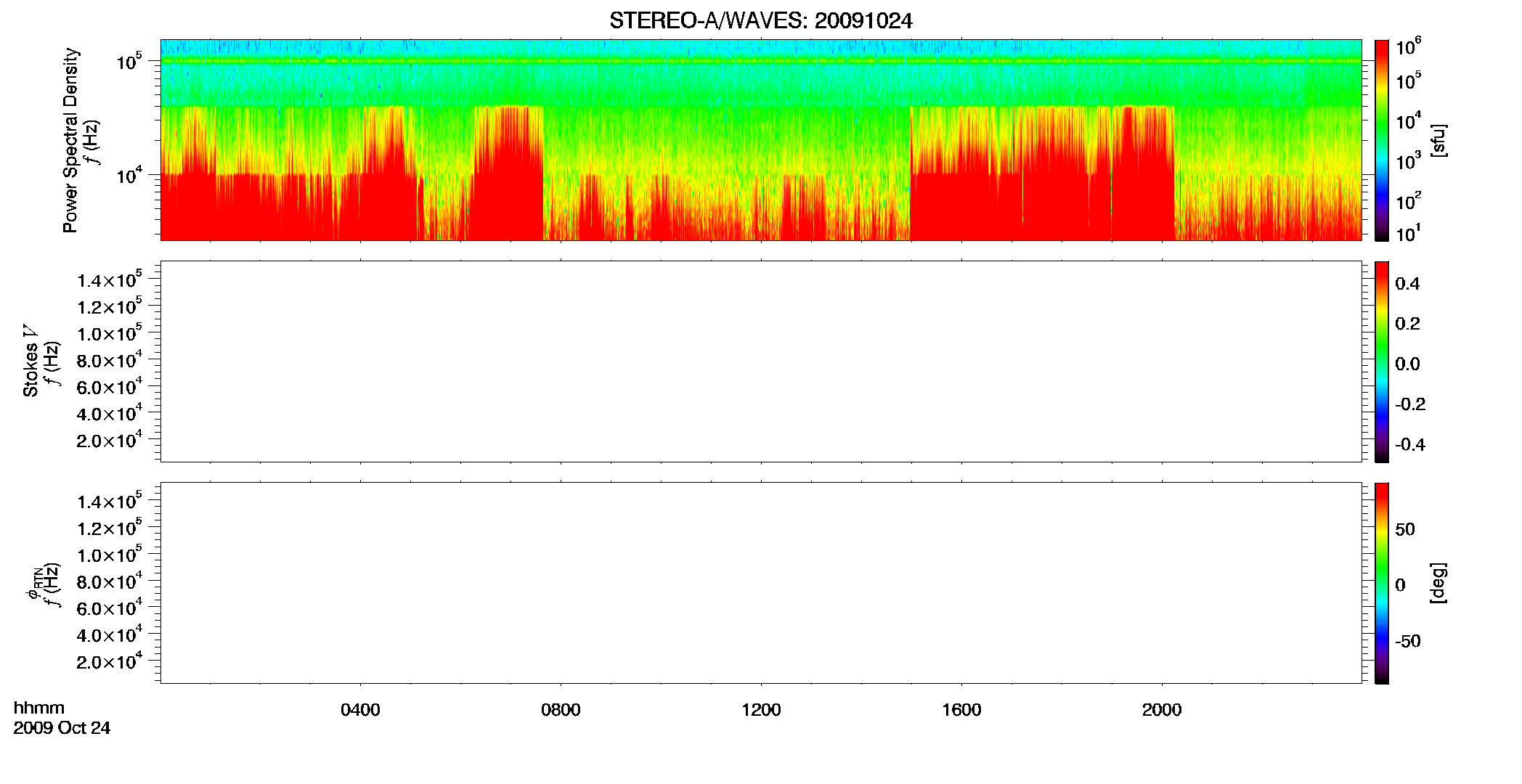Image resolution: width=1522 pixels, height=784 pixels.
Task: Click the 10^4 tick on spectrogram frequency axis
Action: pyautogui.click(x=129, y=175)
